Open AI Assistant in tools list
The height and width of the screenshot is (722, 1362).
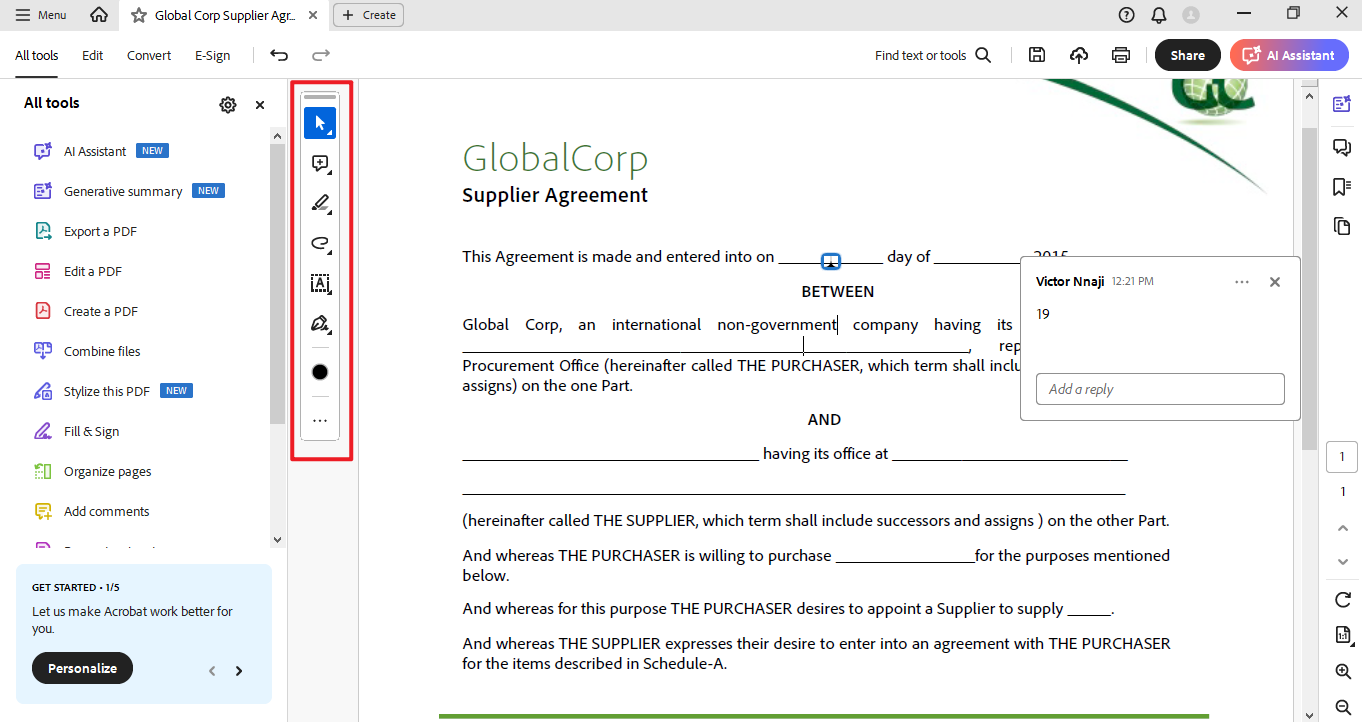[95, 151]
